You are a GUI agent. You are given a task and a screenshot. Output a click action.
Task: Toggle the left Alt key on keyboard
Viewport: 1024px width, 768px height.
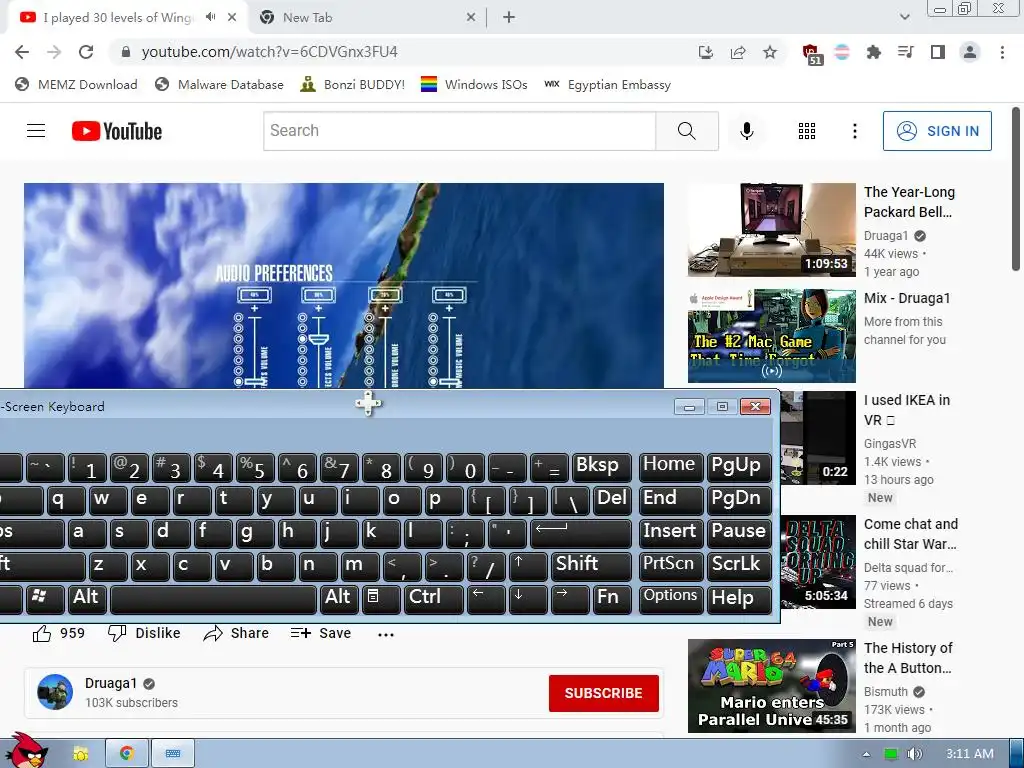click(x=88, y=599)
